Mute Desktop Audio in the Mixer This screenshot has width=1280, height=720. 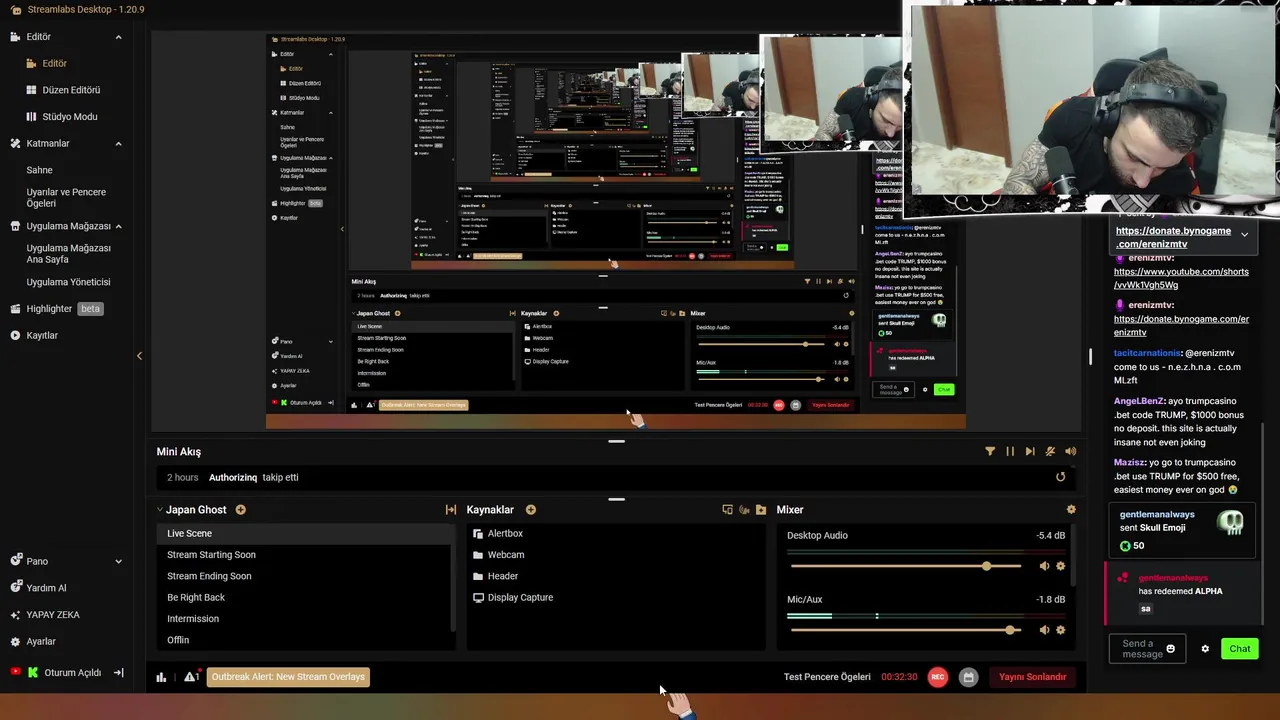point(1044,566)
